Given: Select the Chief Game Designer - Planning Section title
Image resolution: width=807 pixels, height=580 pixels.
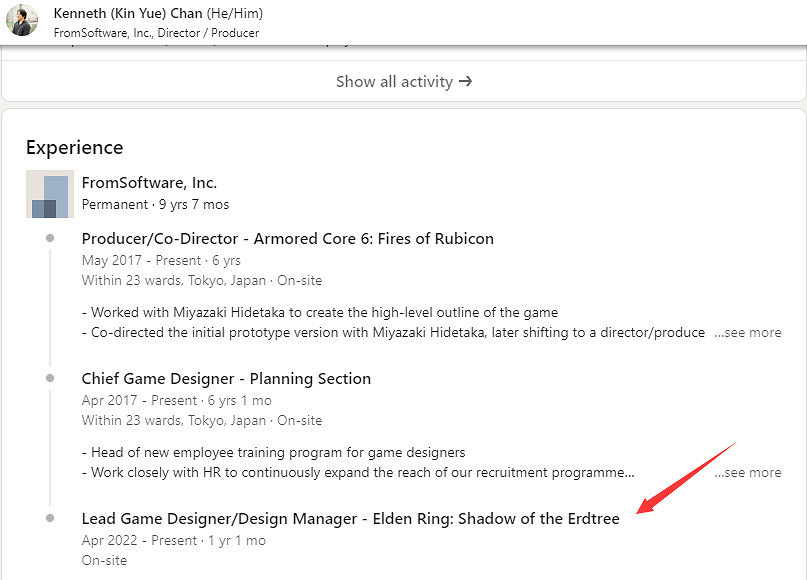Looking at the screenshot, I should pos(226,378).
